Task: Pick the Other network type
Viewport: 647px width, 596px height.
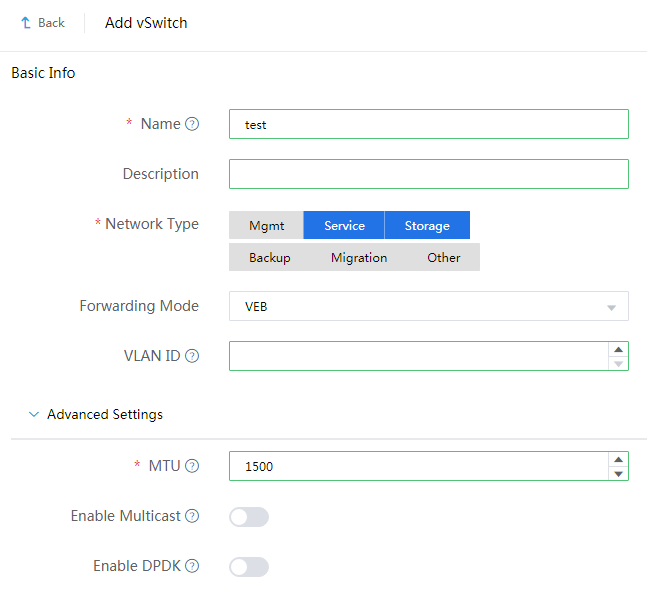Action: 444,258
